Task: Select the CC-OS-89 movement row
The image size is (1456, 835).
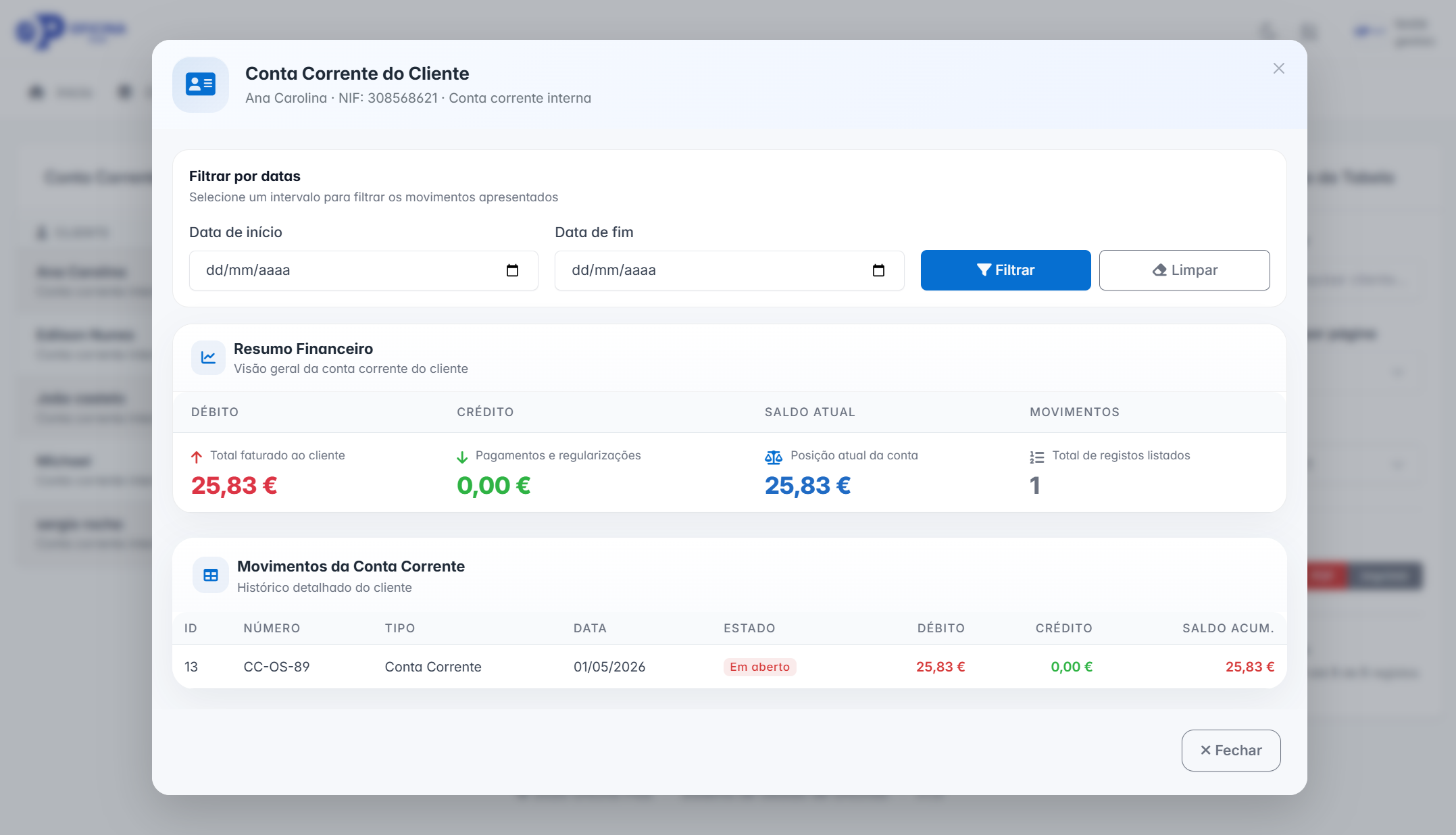Action: click(x=730, y=667)
